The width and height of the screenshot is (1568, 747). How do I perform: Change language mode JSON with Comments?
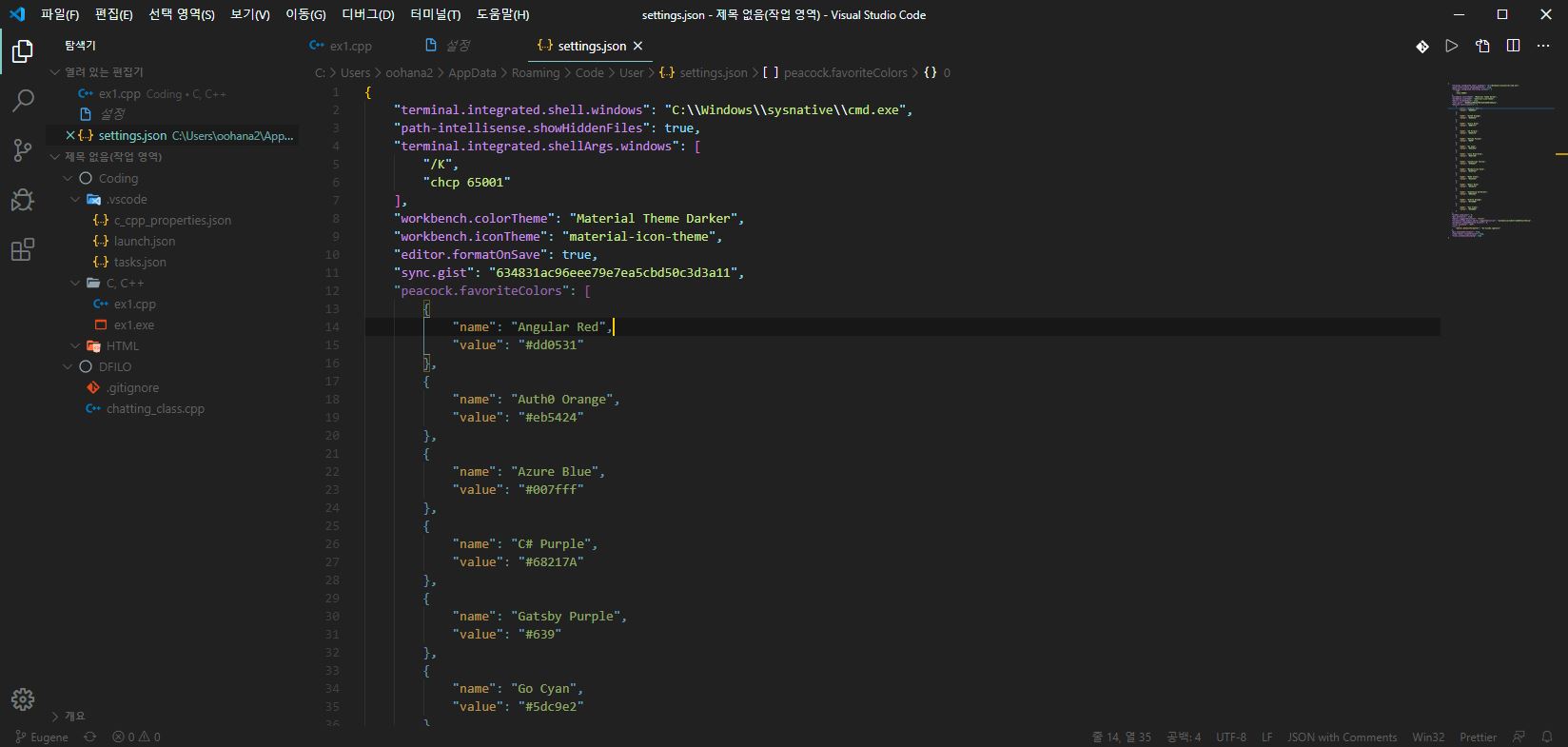click(1342, 737)
